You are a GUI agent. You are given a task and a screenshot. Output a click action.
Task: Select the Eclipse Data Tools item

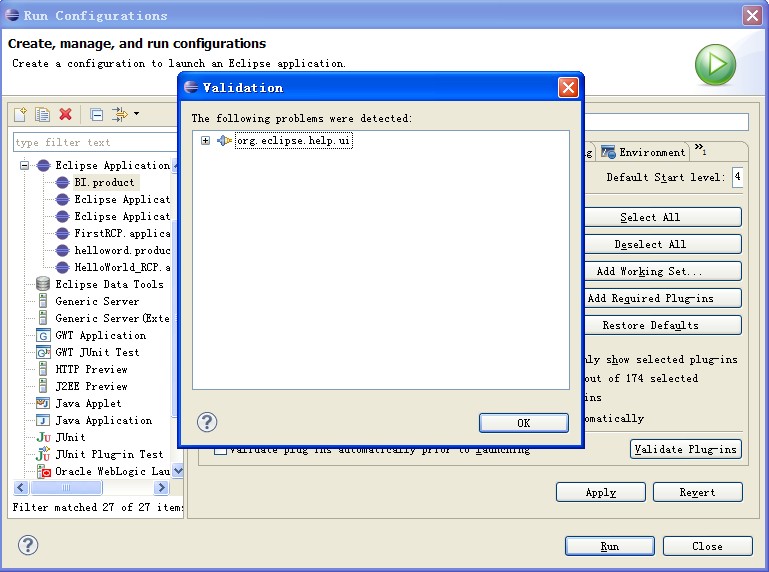pyautogui.click(x=109, y=284)
